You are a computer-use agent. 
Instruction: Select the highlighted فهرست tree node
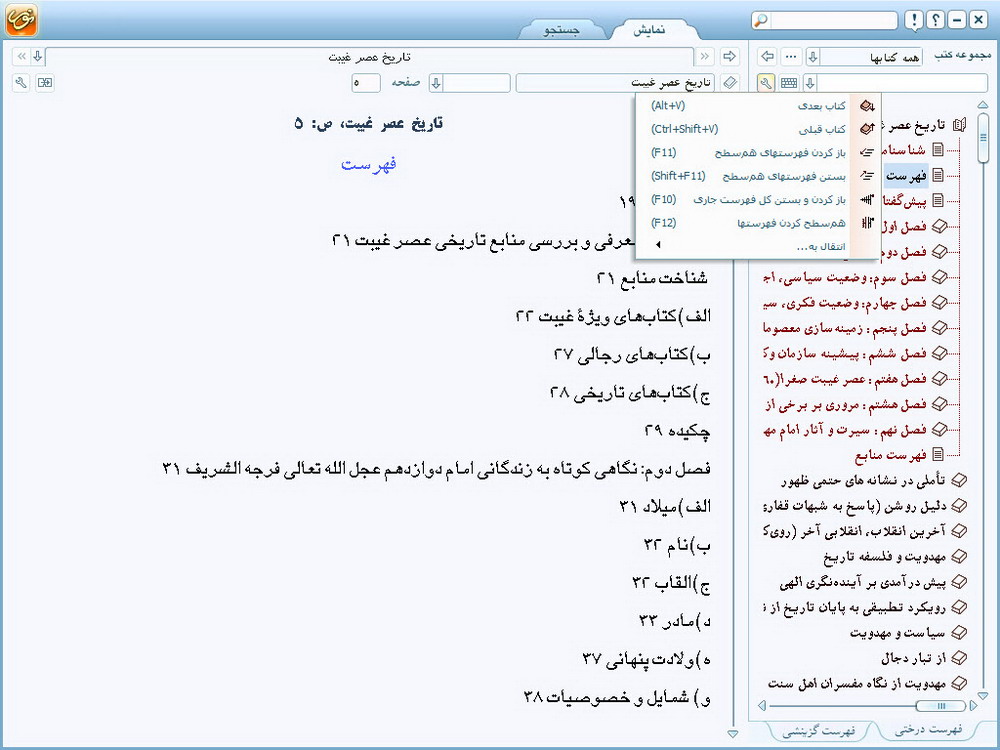click(x=906, y=175)
